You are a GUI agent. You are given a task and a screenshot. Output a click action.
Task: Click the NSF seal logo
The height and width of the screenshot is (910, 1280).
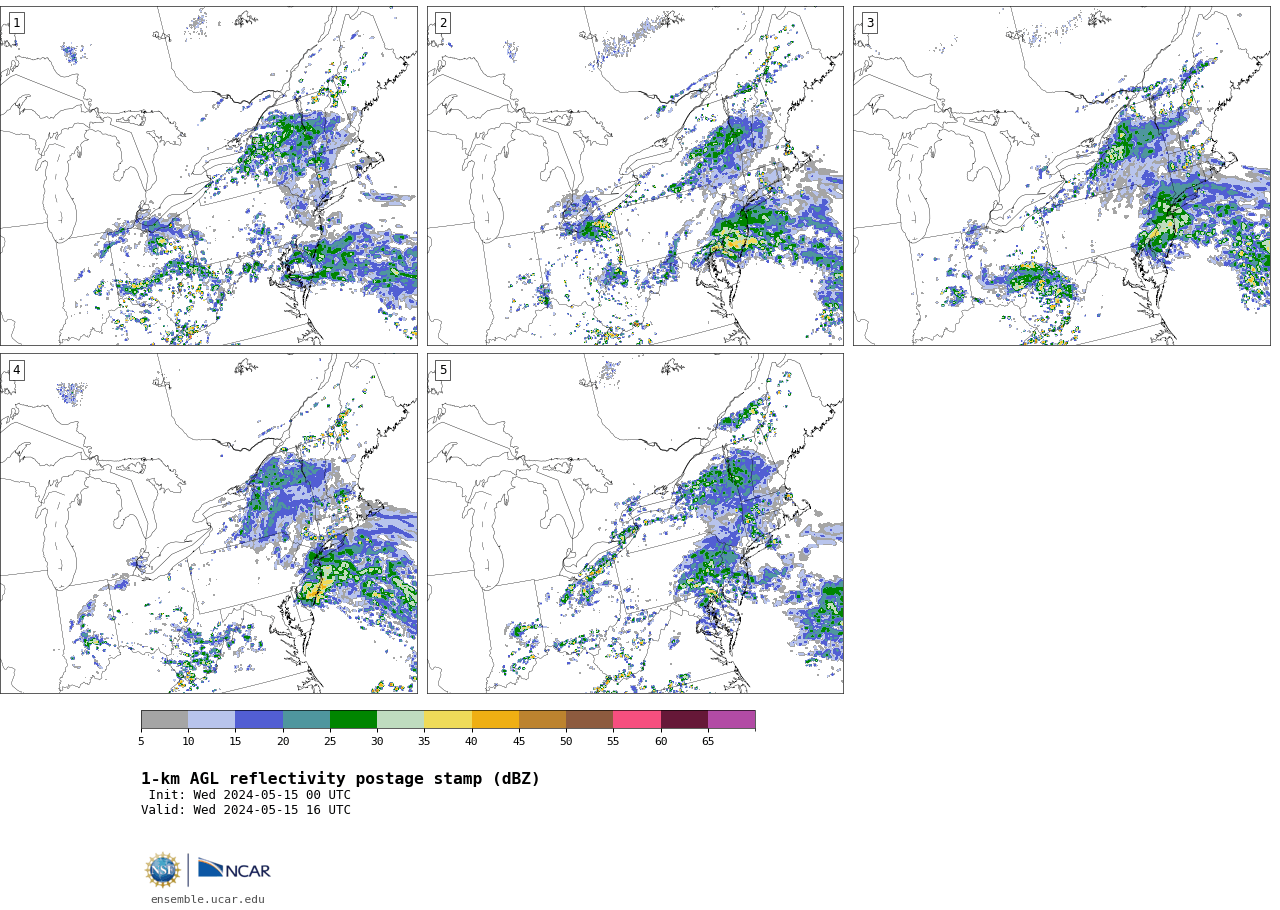pyautogui.click(x=162, y=870)
